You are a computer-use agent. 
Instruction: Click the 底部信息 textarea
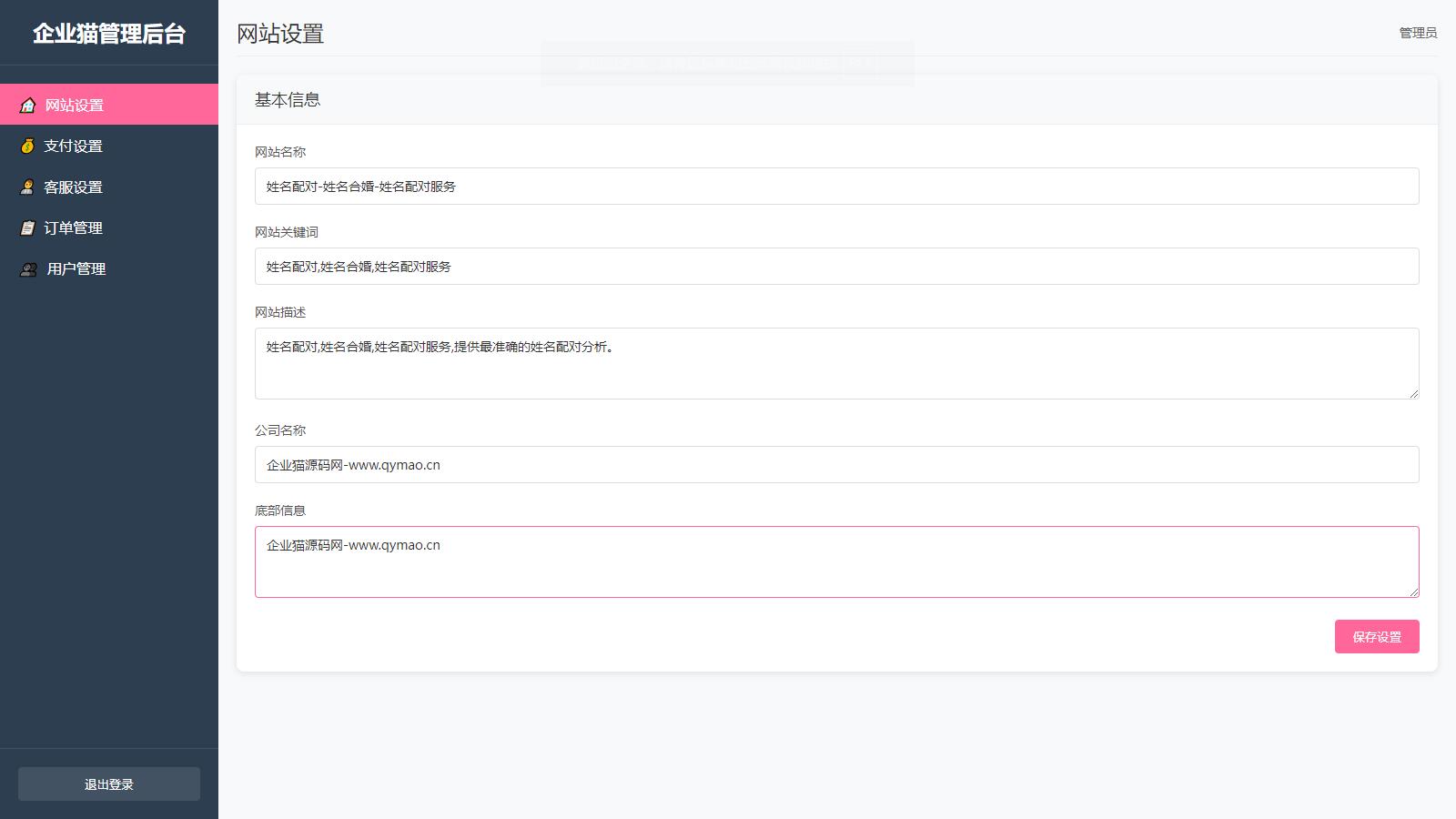tap(836, 562)
